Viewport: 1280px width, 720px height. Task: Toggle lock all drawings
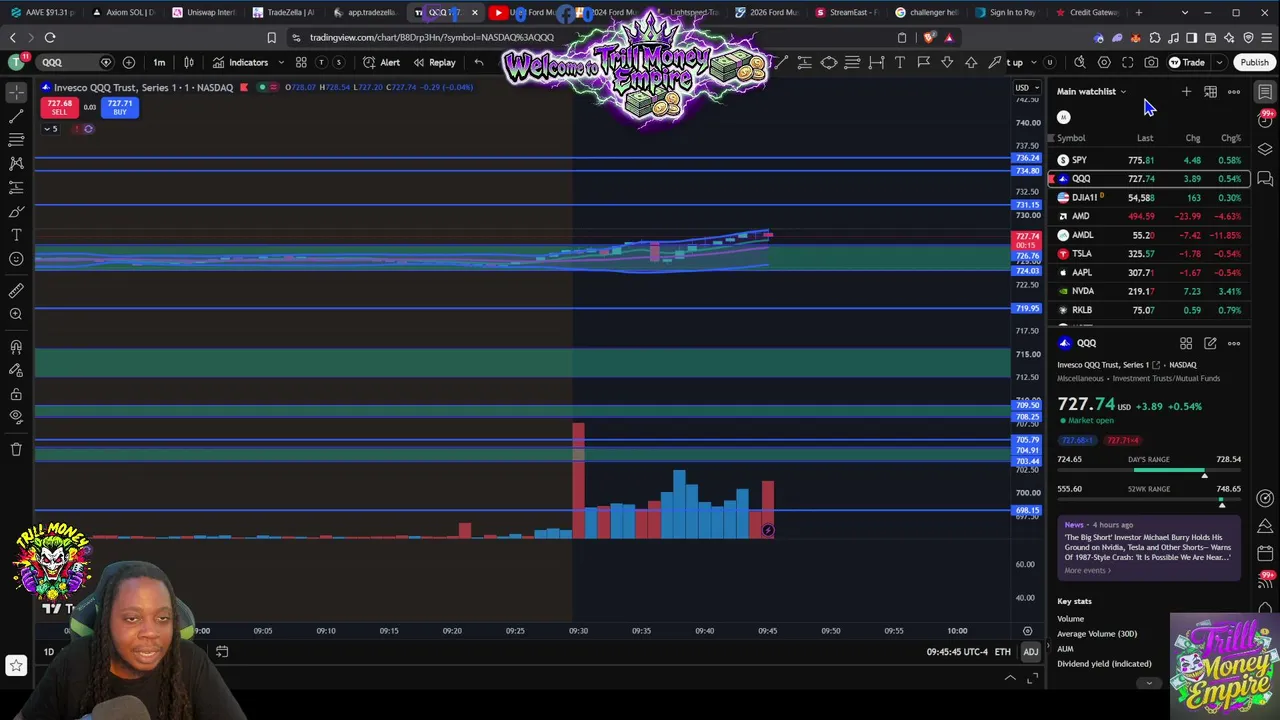pyautogui.click(x=16, y=395)
